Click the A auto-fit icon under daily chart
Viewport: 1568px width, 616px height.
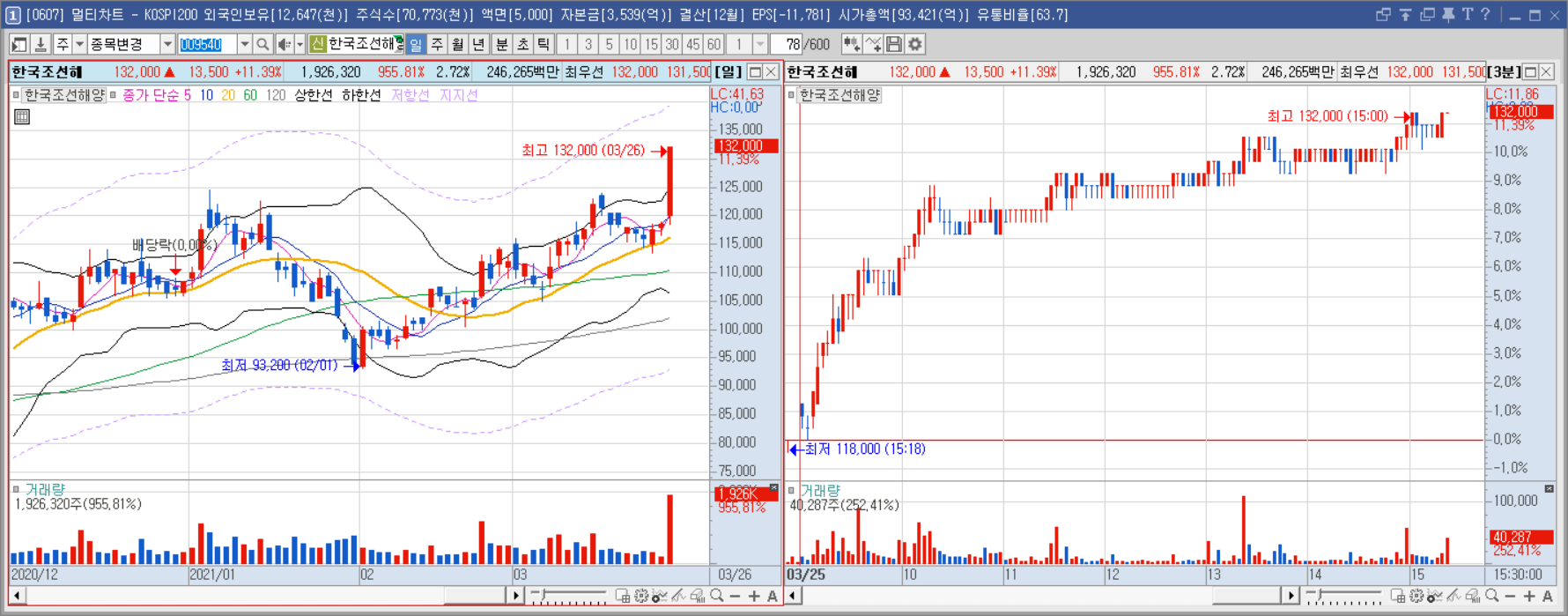point(773,597)
